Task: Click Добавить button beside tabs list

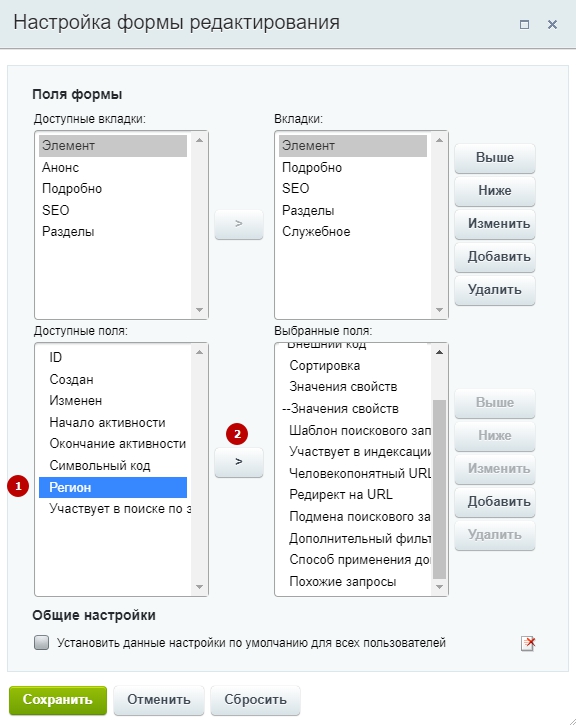Action: [x=495, y=257]
